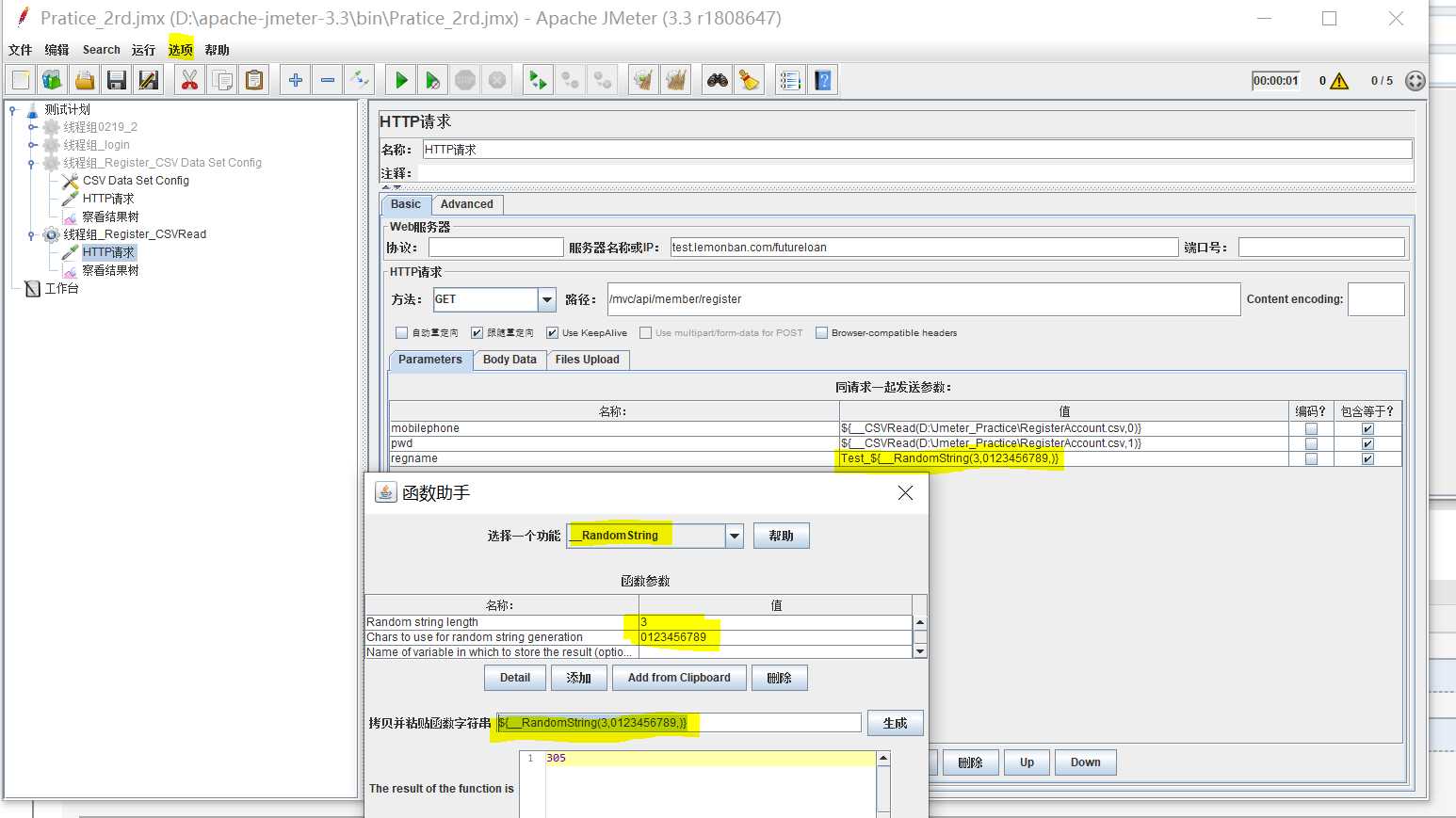Screen dimensions: 1456x818
Task: Click the 生成 button in function helper
Action: (x=896, y=723)
